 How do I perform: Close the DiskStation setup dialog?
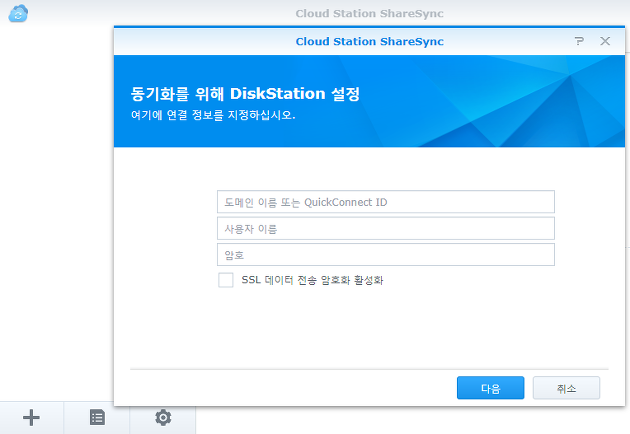[605, 41]
